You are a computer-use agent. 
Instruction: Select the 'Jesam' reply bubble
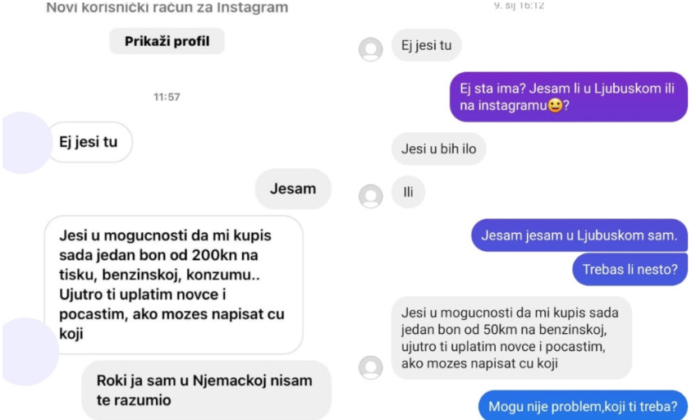point(293,189)
